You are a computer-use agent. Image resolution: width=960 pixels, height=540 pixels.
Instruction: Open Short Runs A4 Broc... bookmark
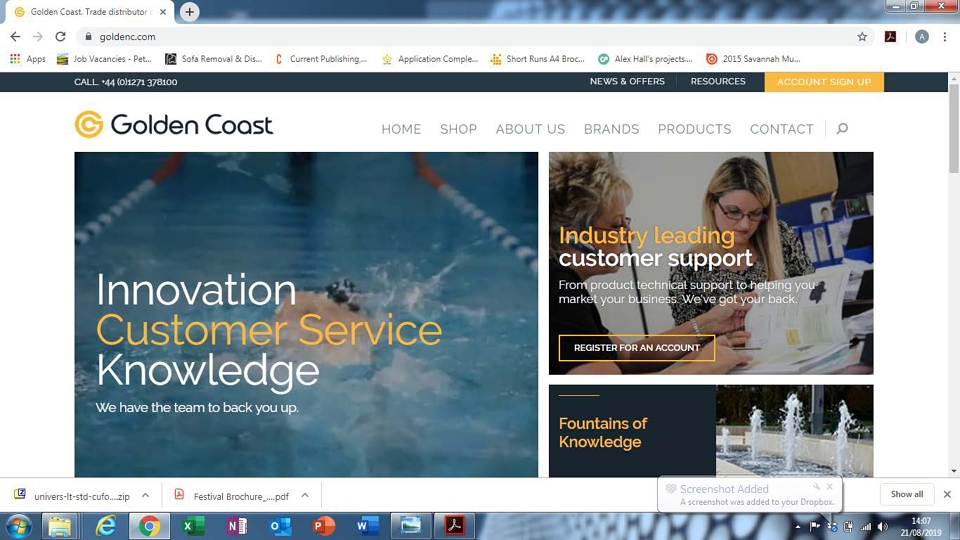(x=538, y=59)
